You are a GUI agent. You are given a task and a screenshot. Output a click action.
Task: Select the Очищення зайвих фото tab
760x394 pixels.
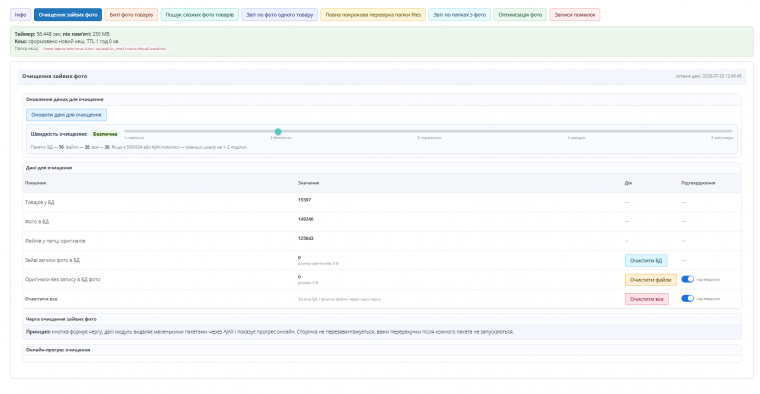click(68, 15)
